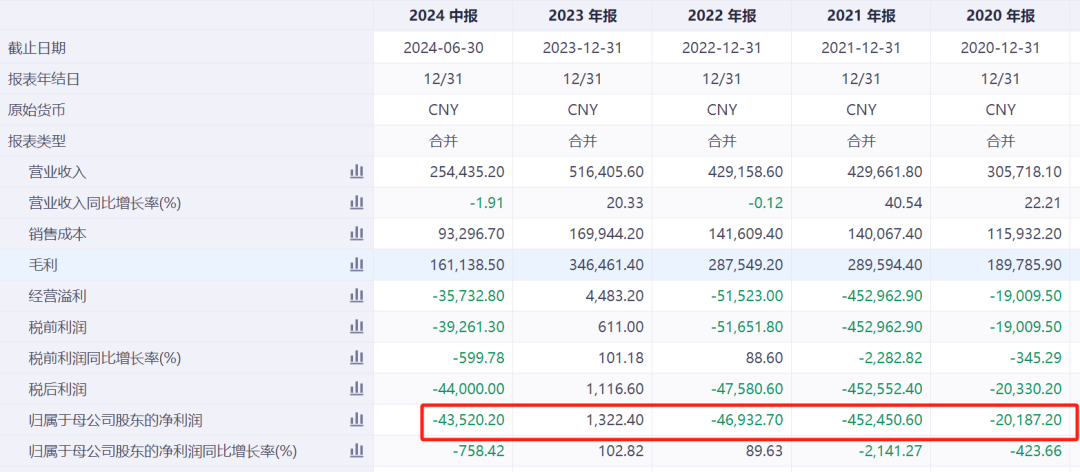This screenshot has width=1080, height=472.
Task: Click revenue value 254,435.20
Action: click(467, 172)
